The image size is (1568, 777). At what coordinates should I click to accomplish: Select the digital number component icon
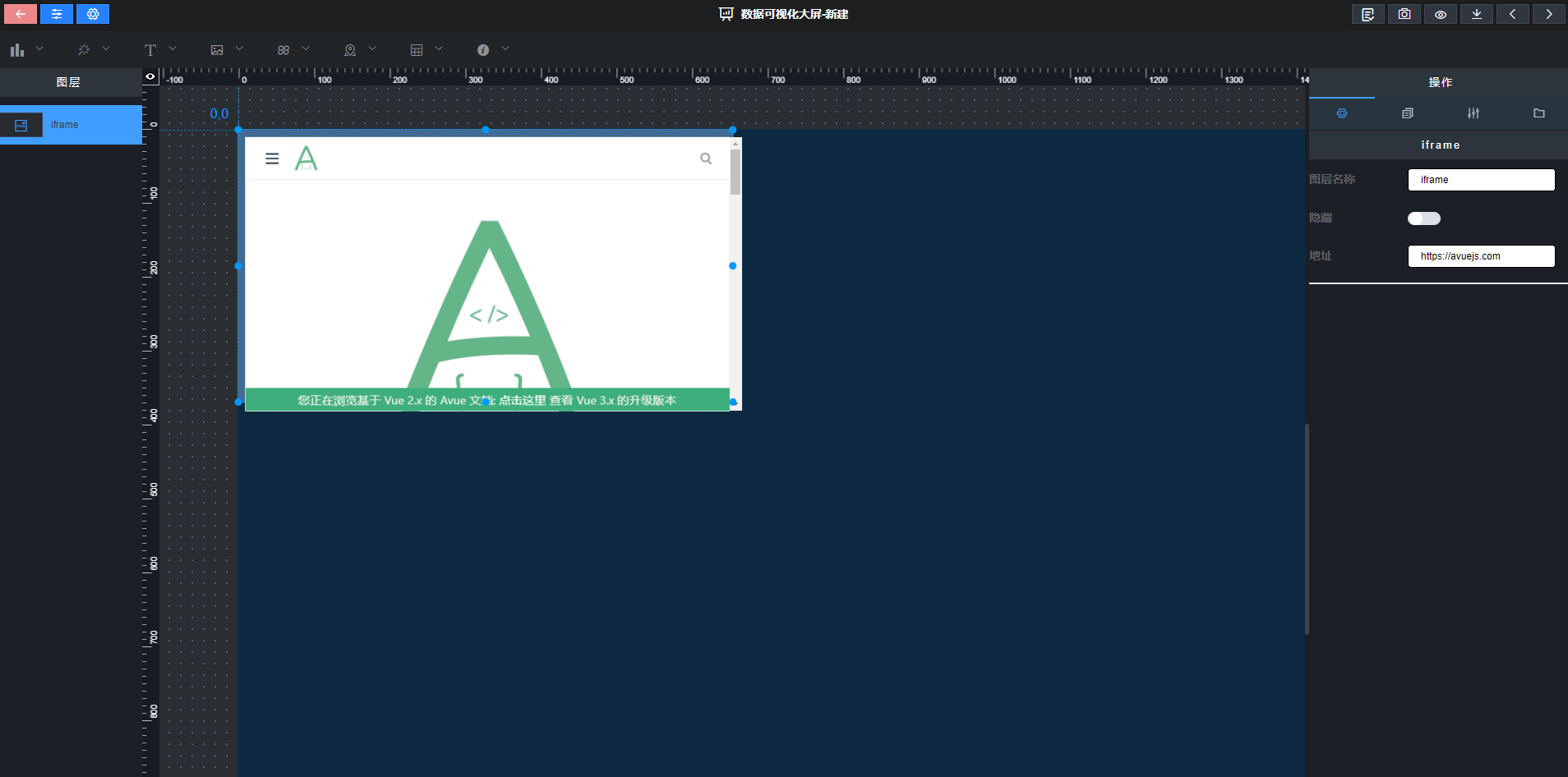pyautogui.click(x=284, y=50)
